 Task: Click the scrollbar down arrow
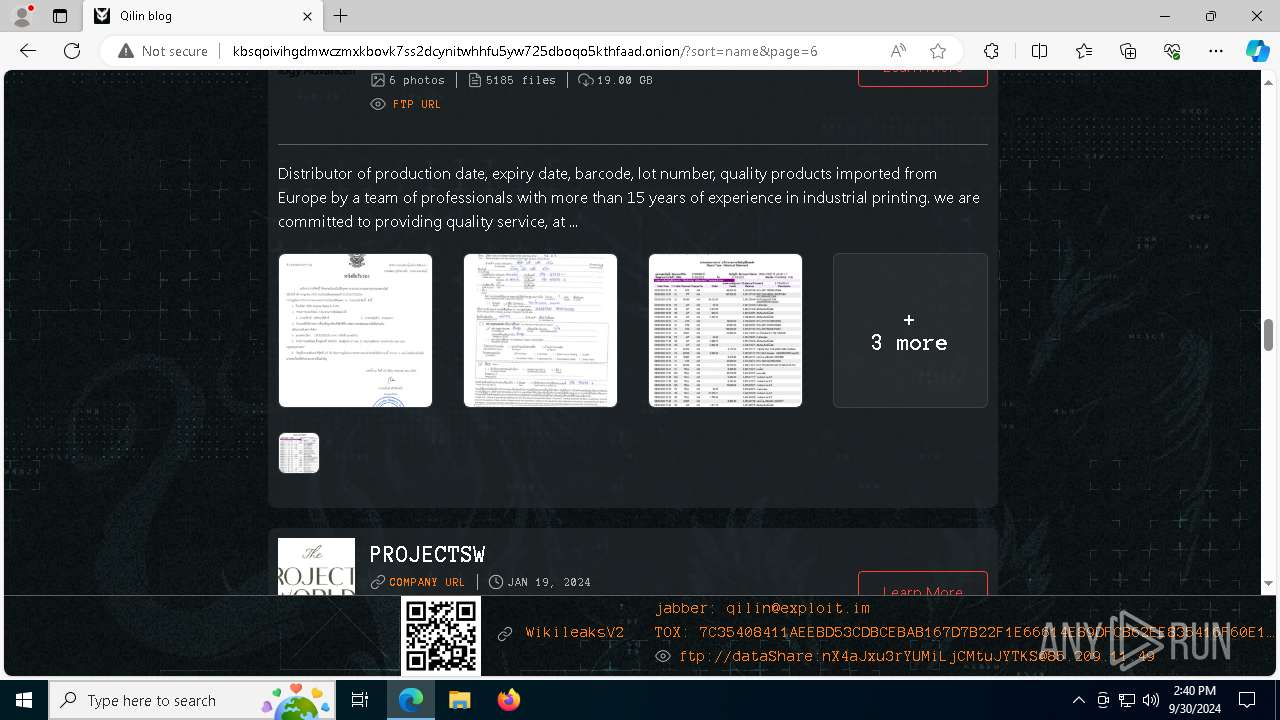coord(1268,583)
